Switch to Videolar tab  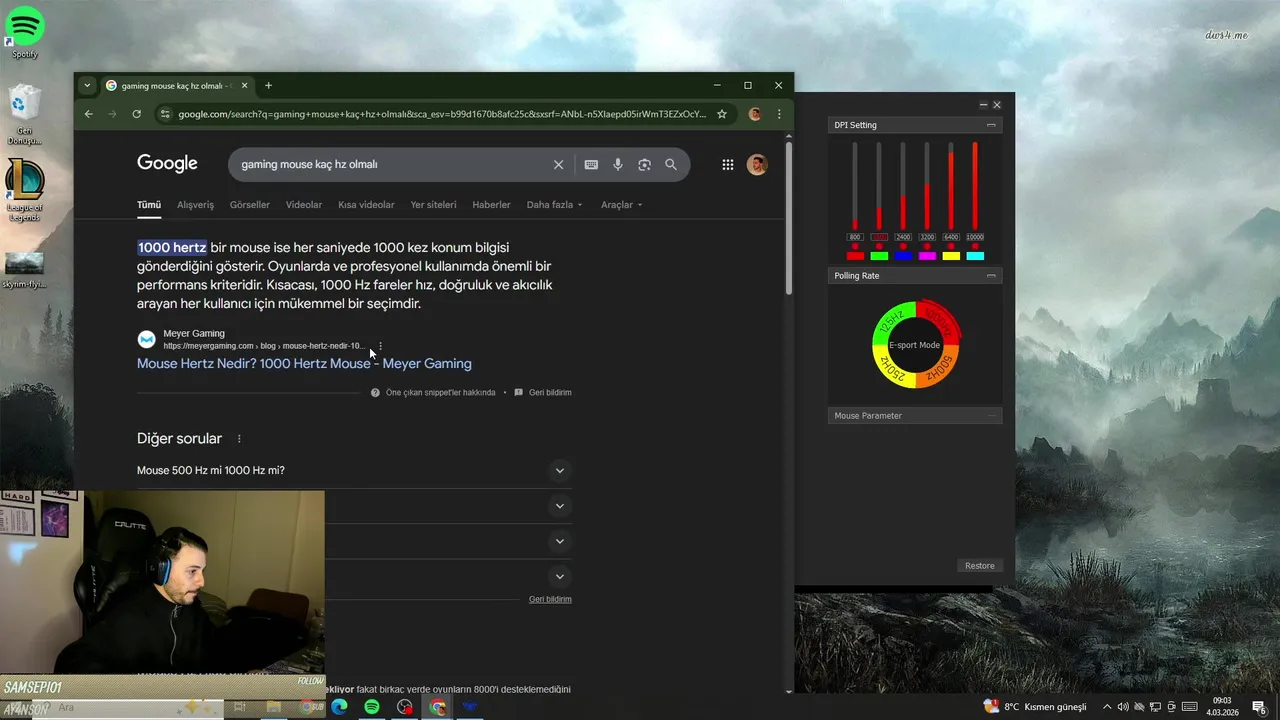(x=304, y=205)
